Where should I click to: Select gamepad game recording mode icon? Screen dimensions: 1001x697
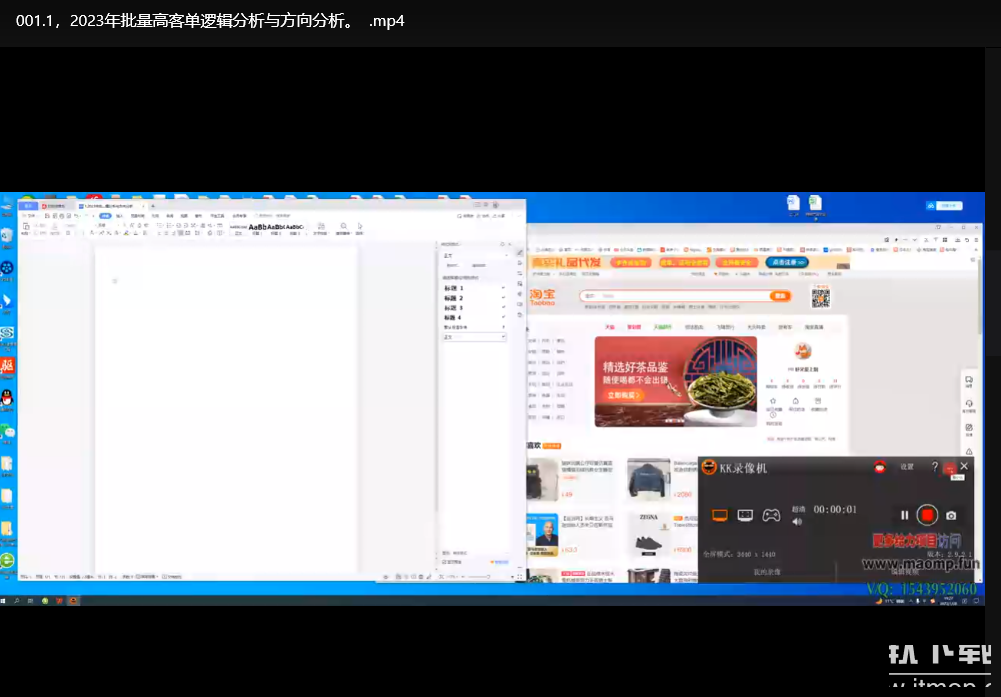[x=771, y=515]
